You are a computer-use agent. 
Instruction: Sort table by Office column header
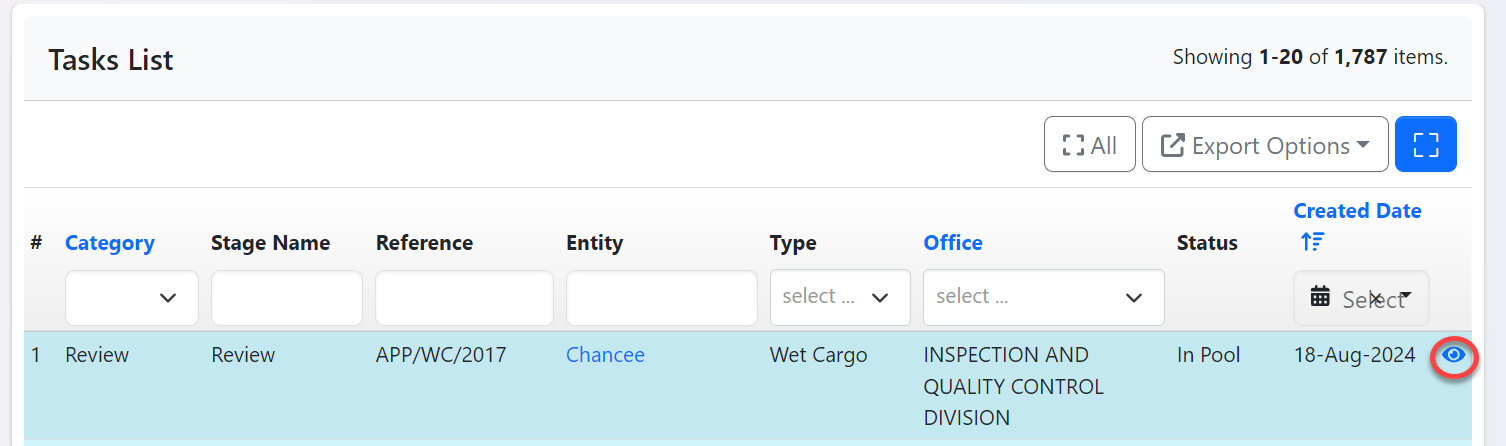(952, 243)
